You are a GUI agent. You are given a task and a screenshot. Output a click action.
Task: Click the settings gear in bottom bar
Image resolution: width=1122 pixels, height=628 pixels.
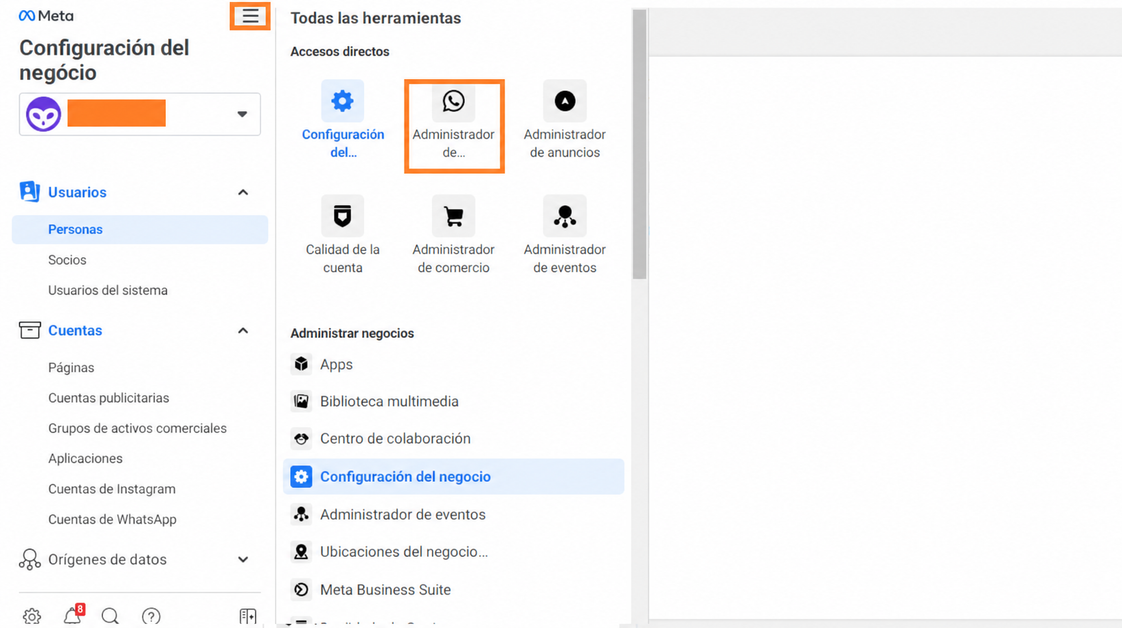[x=31, y=616]
